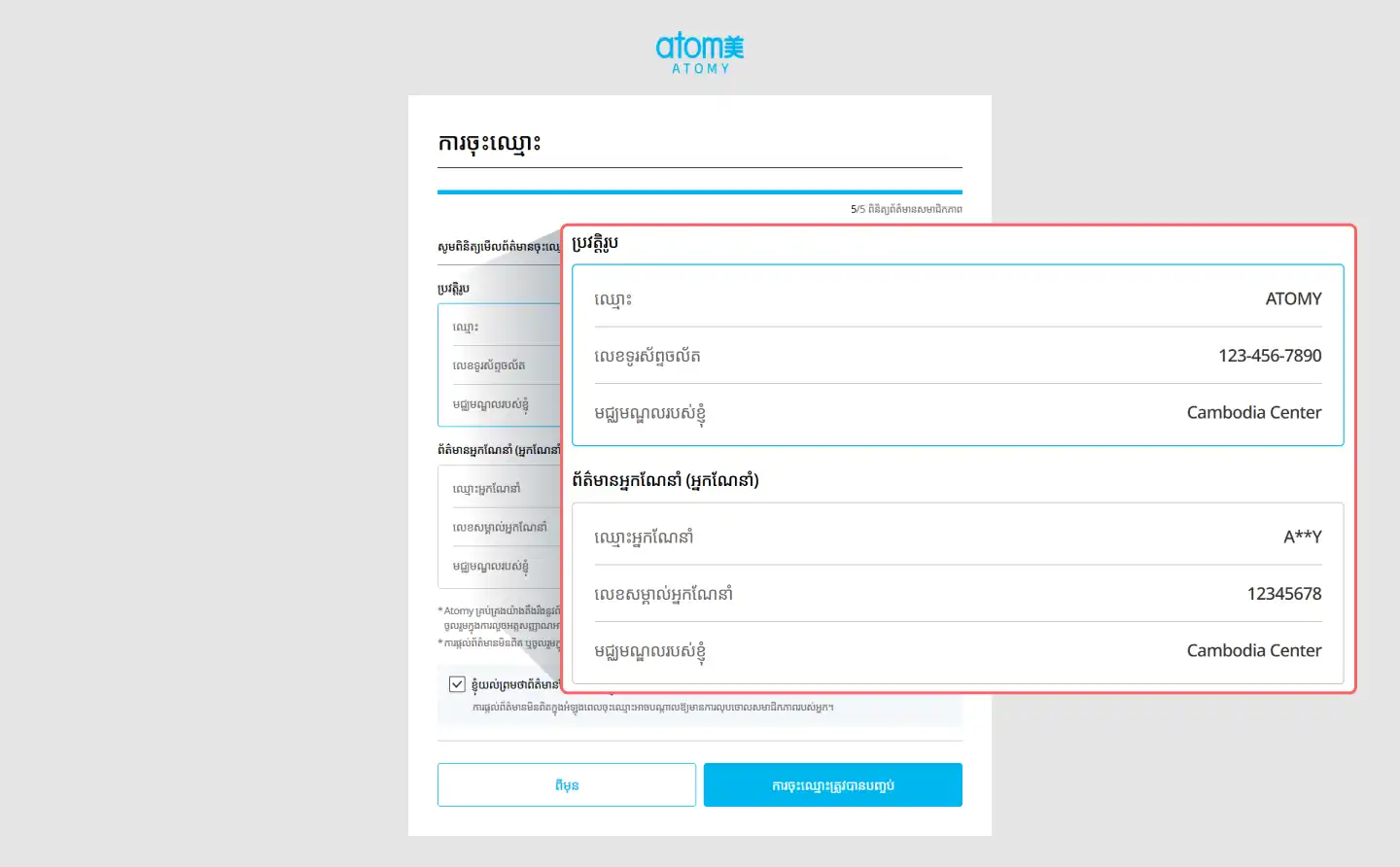The height and width of the screenshot is (867, 1400).
Task: Click small លេខទូរស័ព្ទចល័ត label in left form
Action: (489, 365)
